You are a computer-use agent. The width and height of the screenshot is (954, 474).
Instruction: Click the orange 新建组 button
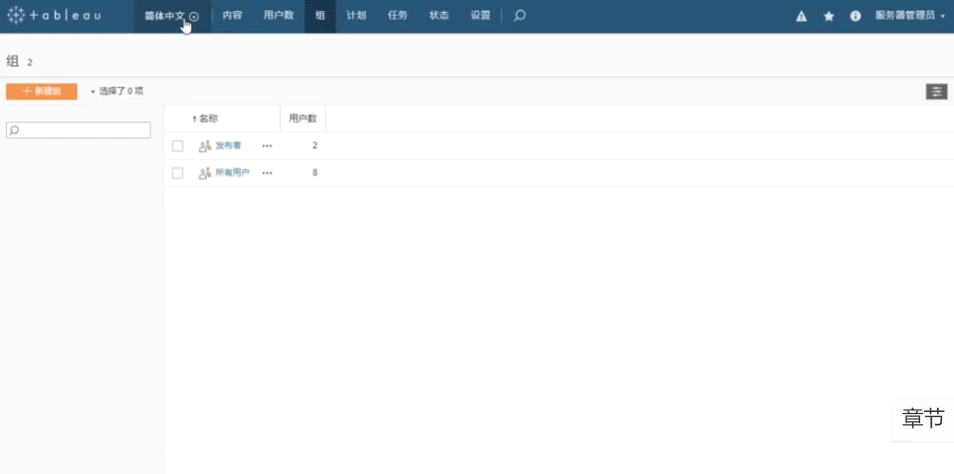click(x=41, y=91)
